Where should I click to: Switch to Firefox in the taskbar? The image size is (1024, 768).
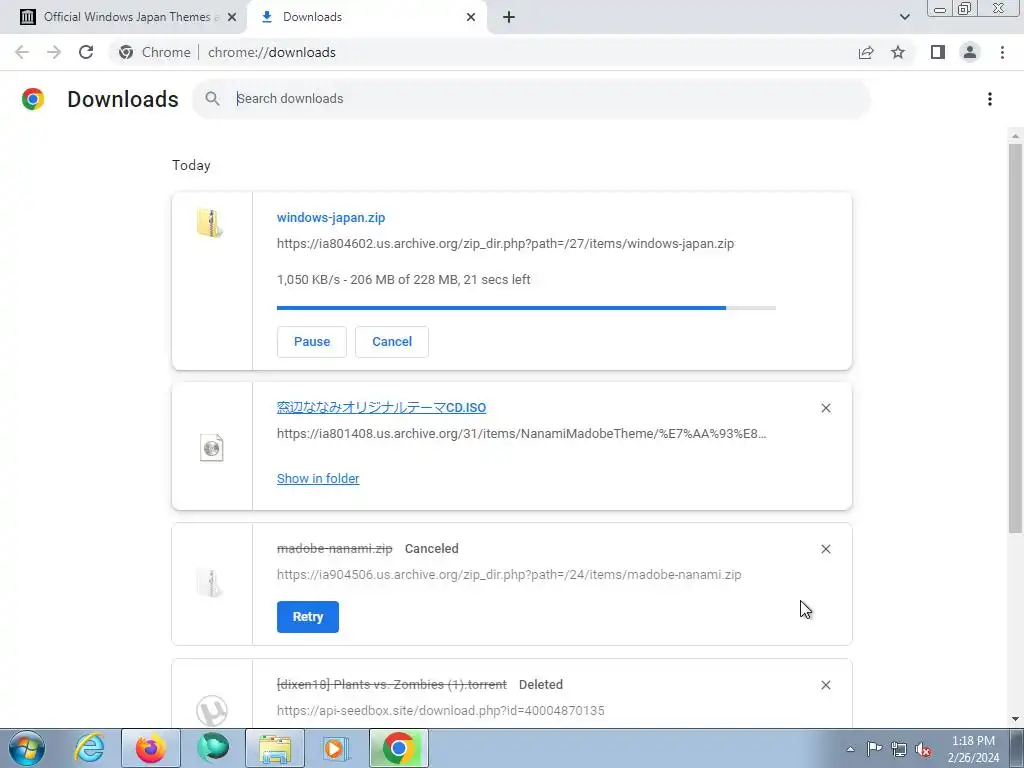click(x=151, y=748)
